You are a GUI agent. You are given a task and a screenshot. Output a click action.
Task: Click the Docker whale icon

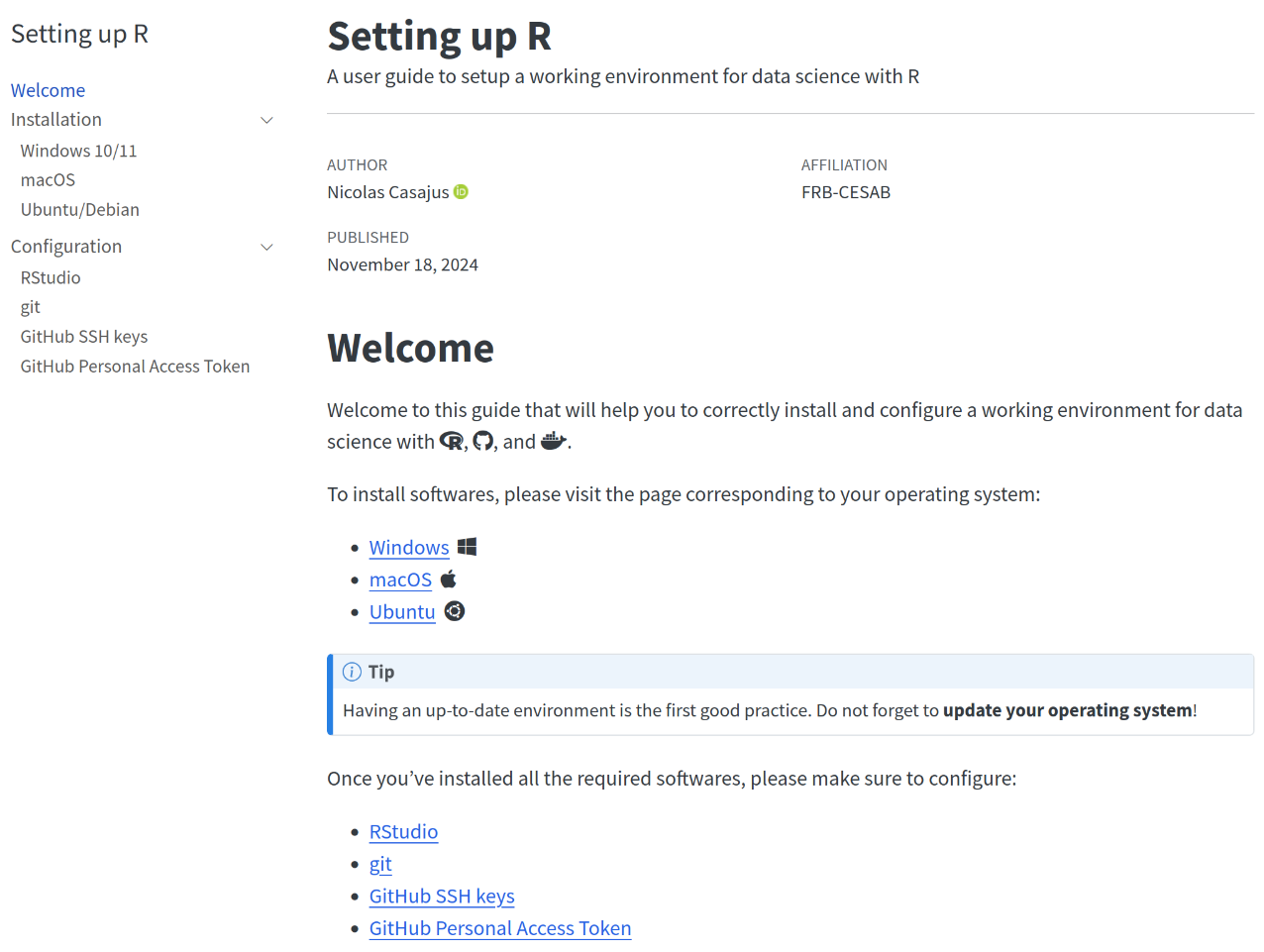tap(553, 442)
